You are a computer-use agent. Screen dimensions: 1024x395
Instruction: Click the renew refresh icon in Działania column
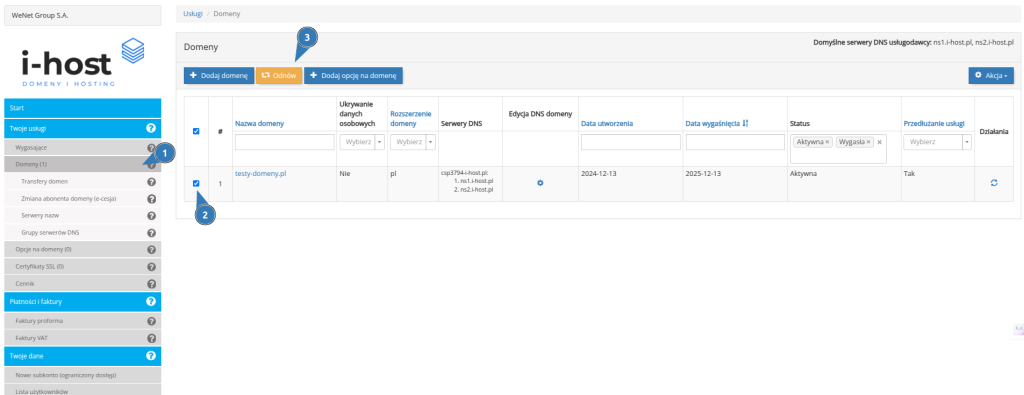[x=994, y=183]
